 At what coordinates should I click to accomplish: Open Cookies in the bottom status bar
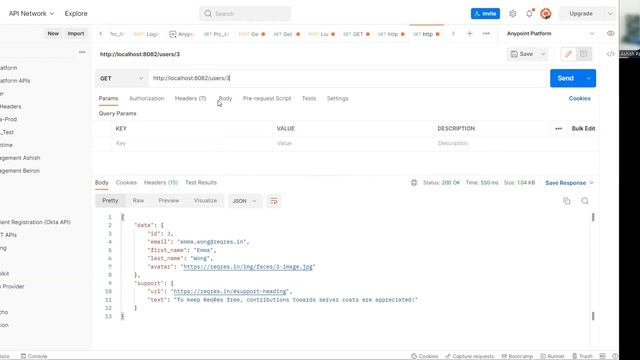click(x=424, y=356)
